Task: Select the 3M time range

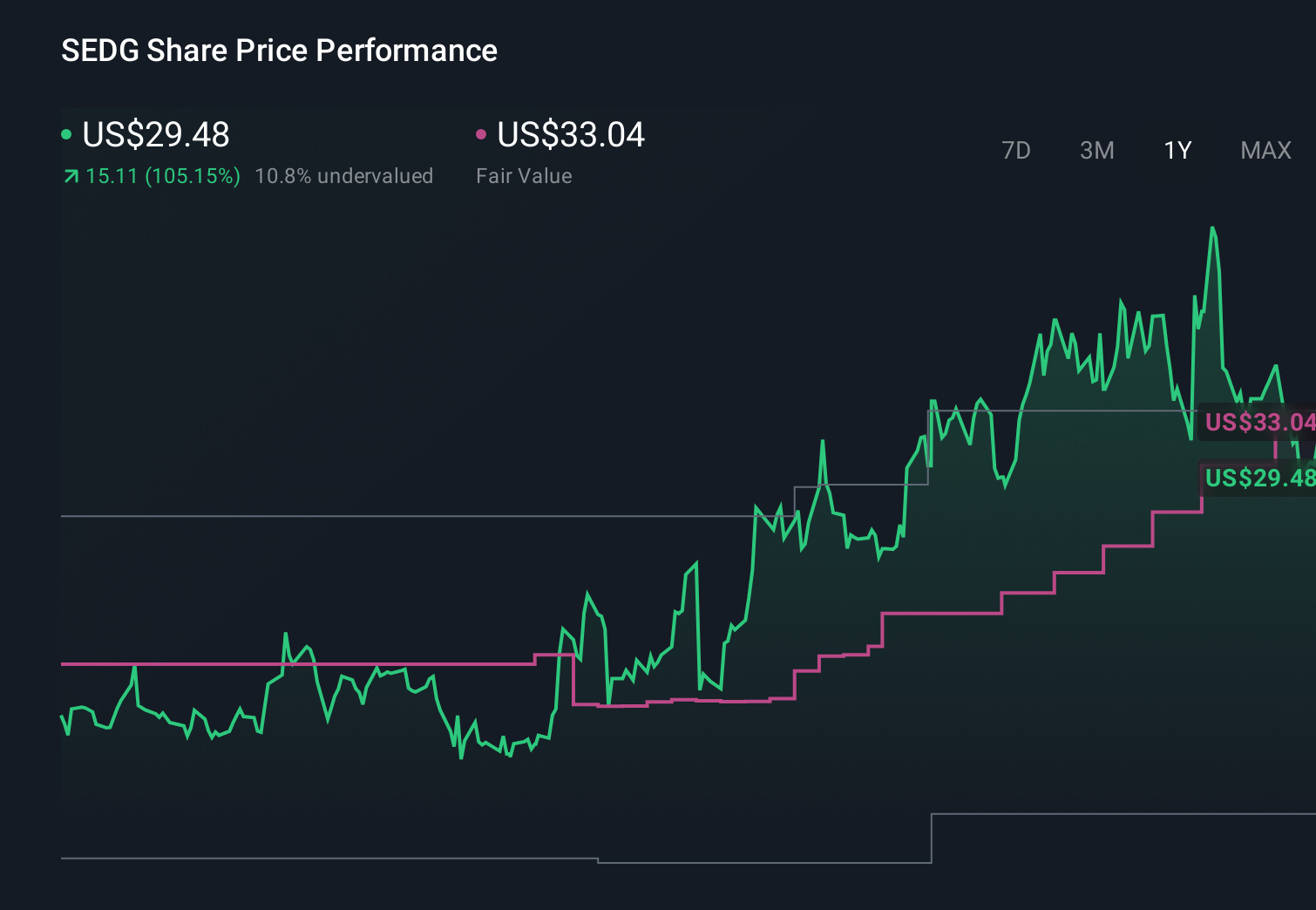Action: point(1096,150)
